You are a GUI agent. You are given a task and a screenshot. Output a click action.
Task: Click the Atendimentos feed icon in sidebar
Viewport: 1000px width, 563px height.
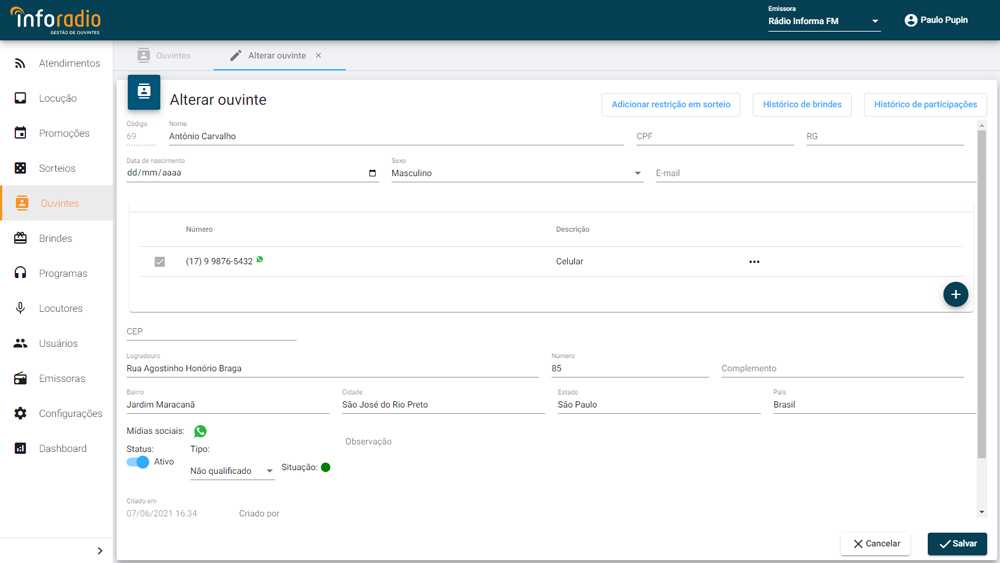point(20,63)
